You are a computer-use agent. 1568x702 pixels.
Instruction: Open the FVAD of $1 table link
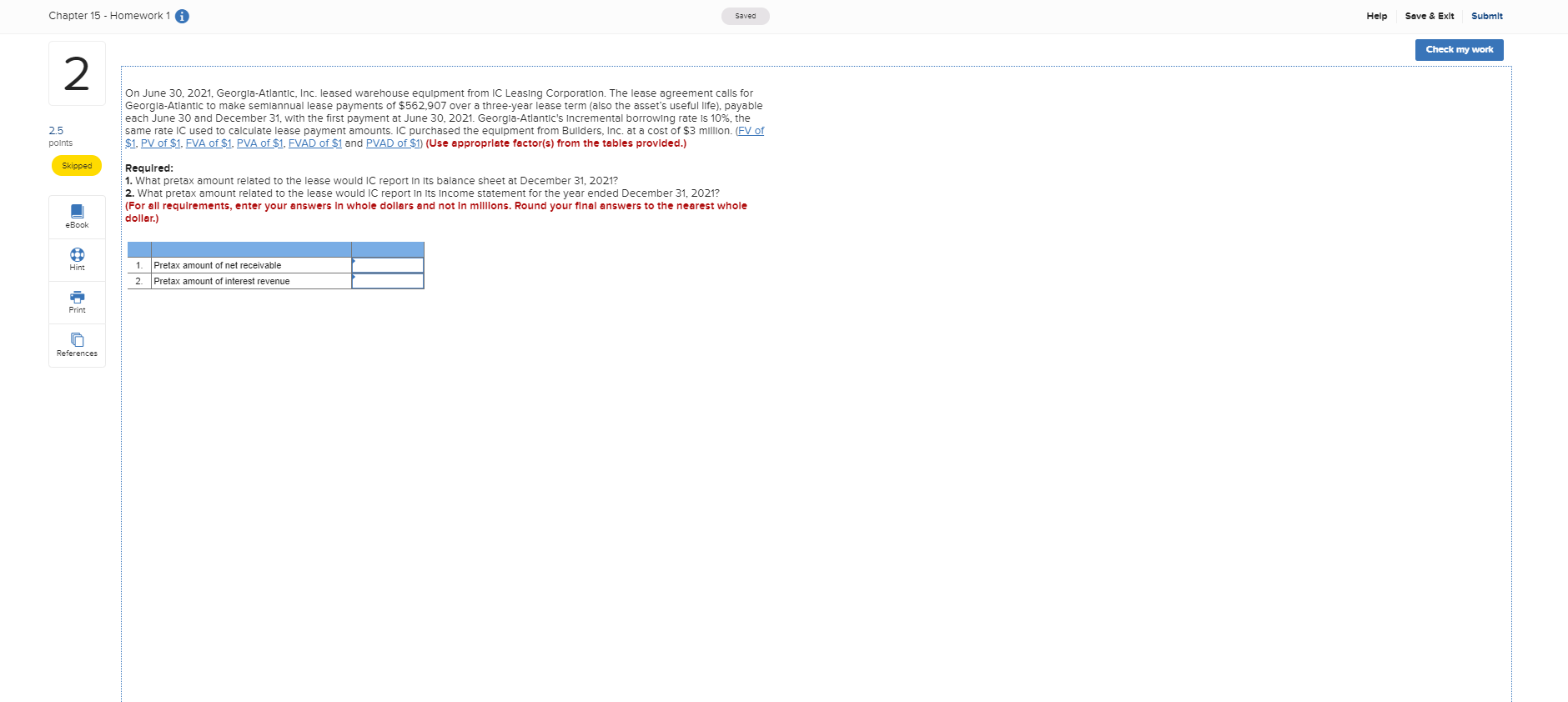(314, 143)
